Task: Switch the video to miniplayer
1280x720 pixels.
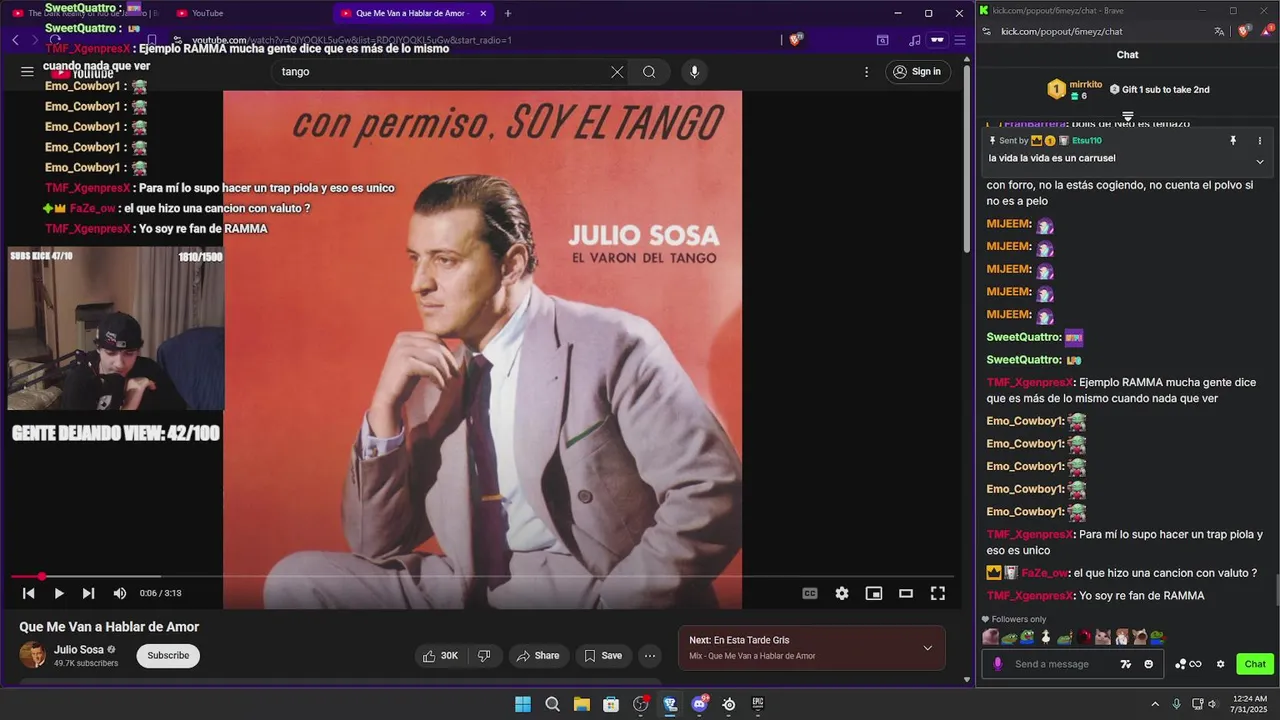Action: click(x=874, y=593)
